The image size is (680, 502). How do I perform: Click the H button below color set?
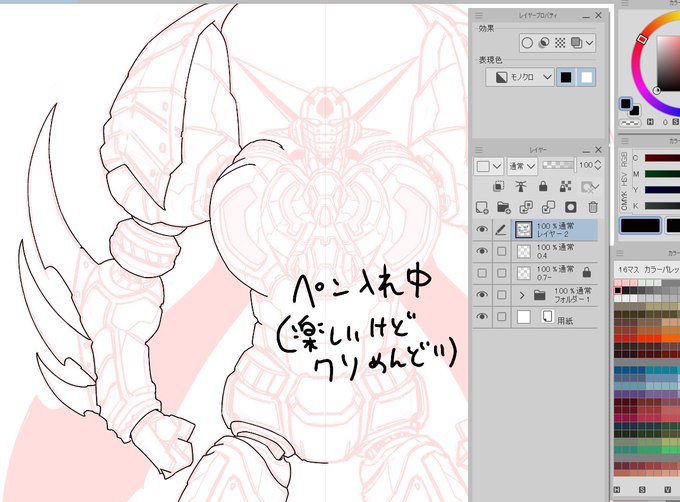617,489
